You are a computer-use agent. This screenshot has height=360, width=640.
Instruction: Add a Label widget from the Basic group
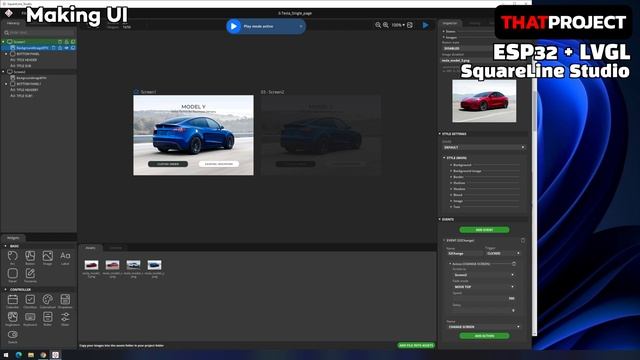(x=65, y=258)
